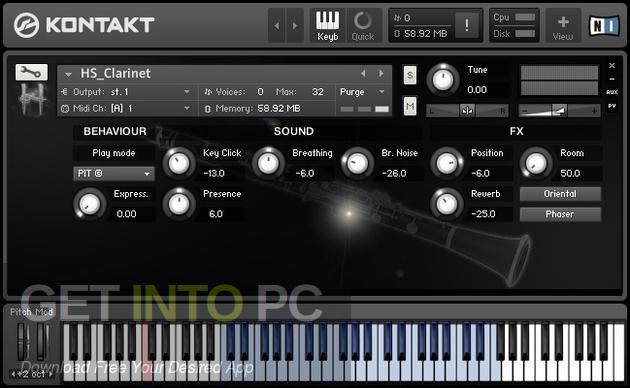
Task: Toggle the Phaser effect button
Action: (560, 214)
